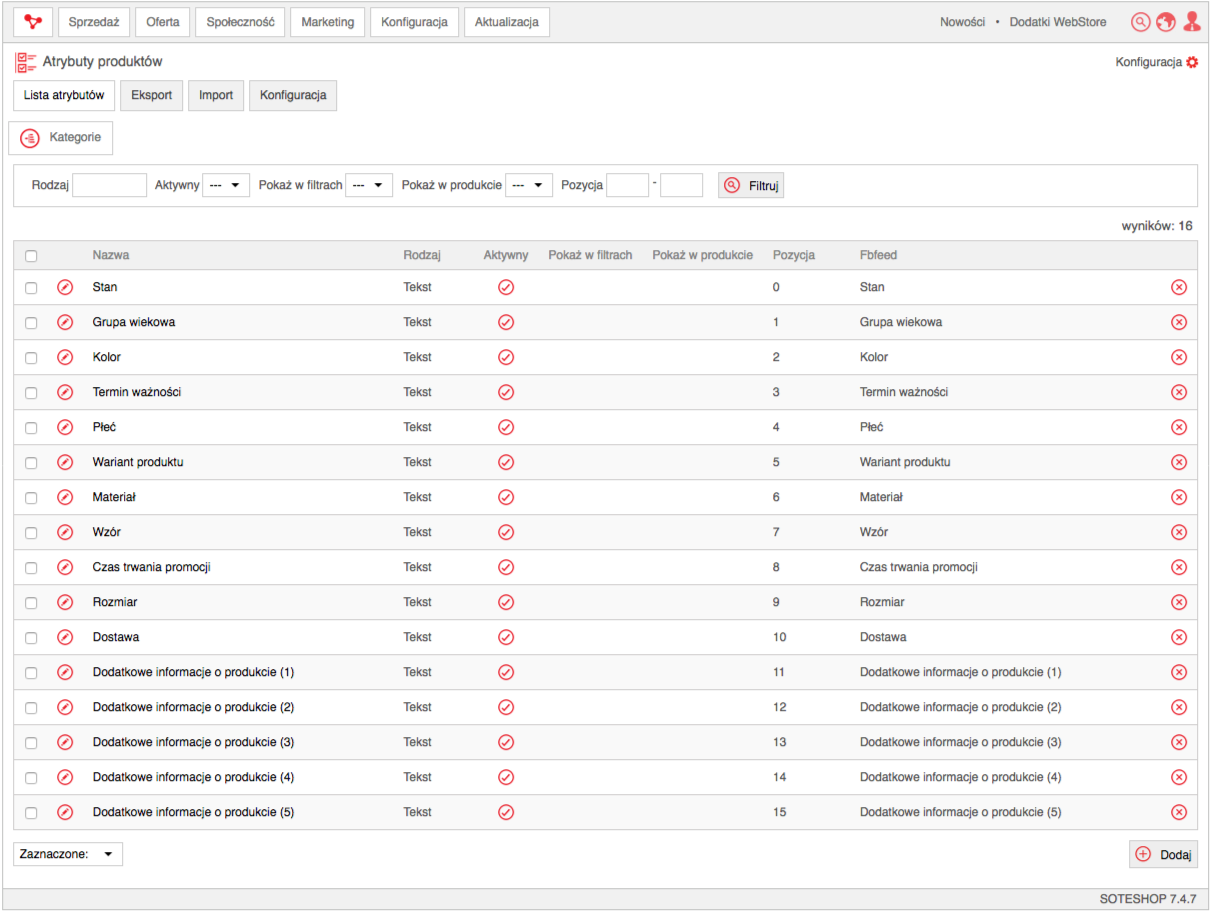Image resolution: width=1212 pixels, height=915 pixels.
Task: Select the Płeć row checkbox
Action: [31, 428]
